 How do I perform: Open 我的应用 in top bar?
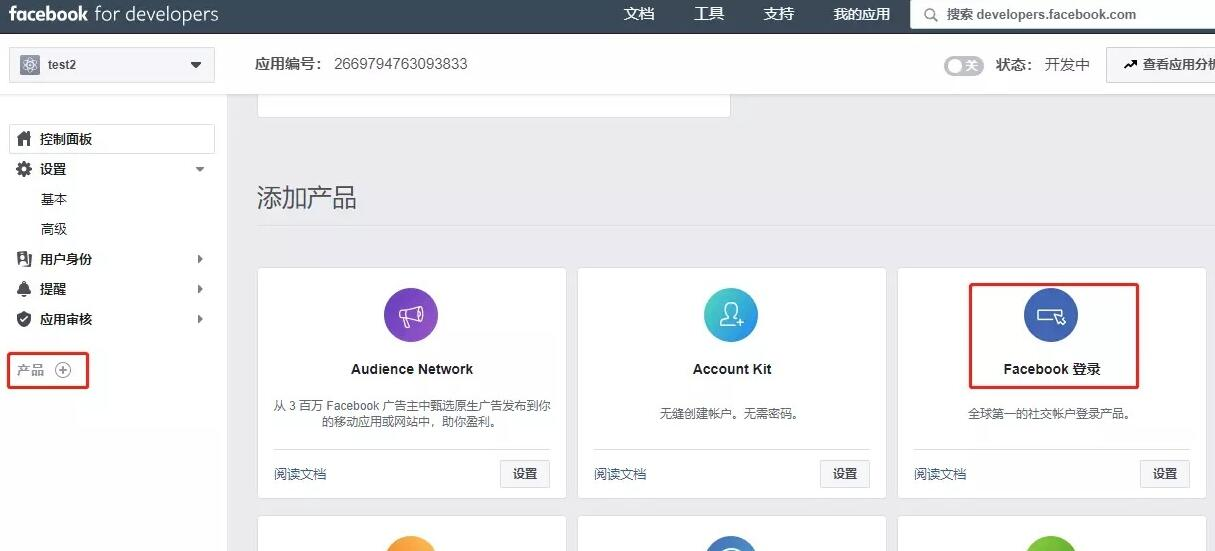(862, 14)
